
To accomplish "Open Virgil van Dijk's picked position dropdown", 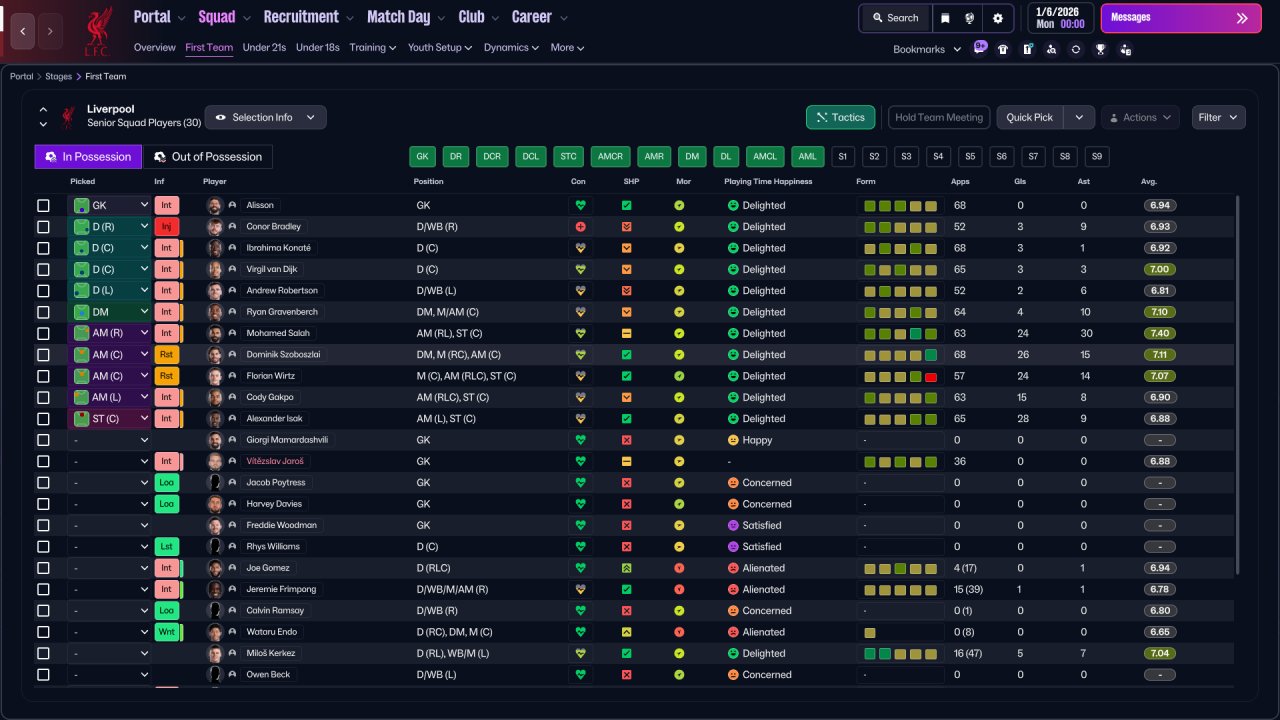I will (x=109, y=270).
